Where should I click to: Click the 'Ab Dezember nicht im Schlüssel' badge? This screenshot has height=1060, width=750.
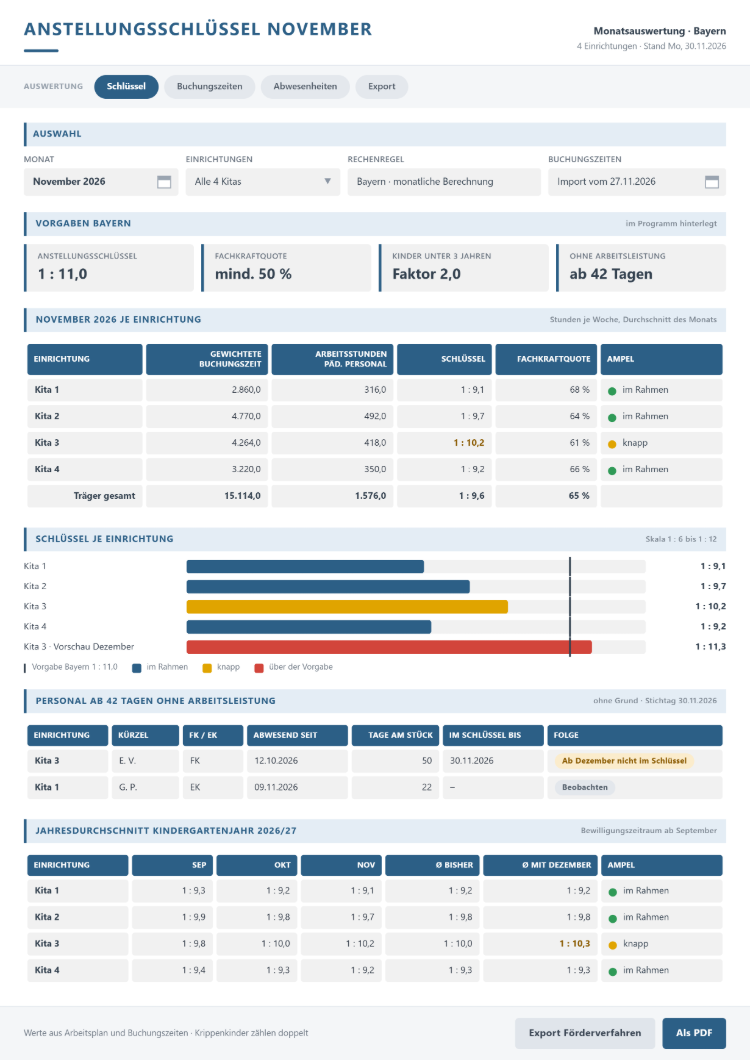coord(624,761)
